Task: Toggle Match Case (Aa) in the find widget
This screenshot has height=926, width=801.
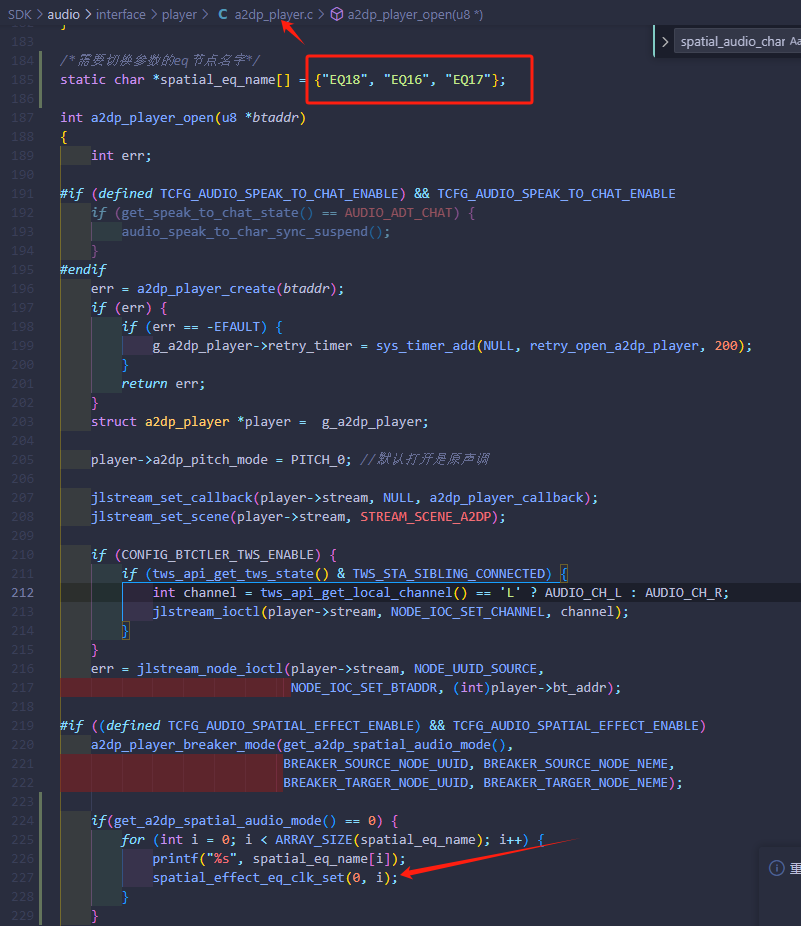Action: pyautogui.click(x=795, y=41)
